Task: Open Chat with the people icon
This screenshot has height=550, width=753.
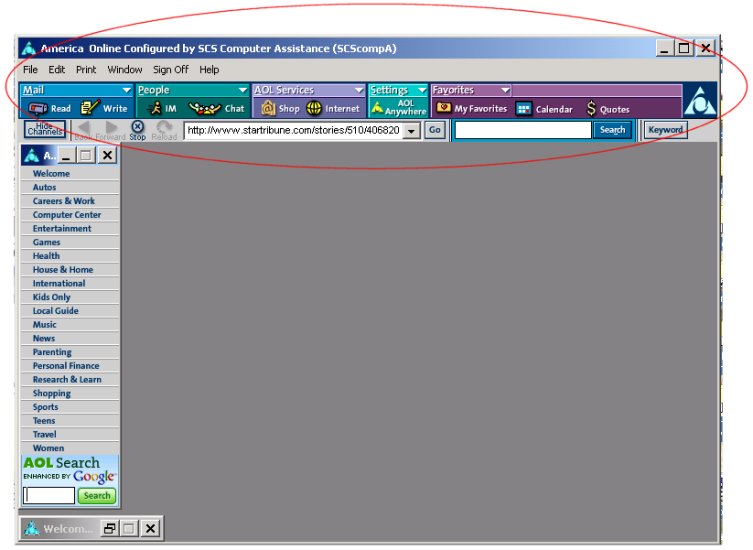Action: (204, 109)
